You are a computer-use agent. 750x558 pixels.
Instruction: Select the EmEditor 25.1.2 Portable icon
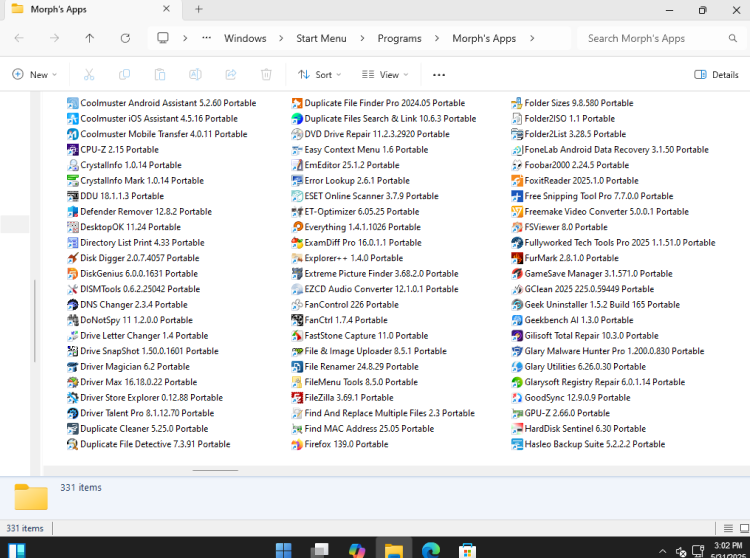(x=297, y=165)
